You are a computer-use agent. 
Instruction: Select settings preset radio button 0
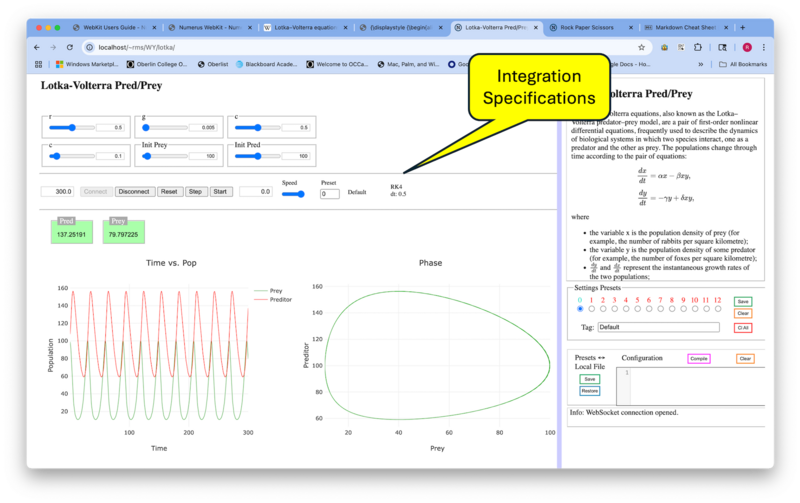(579, 309)
